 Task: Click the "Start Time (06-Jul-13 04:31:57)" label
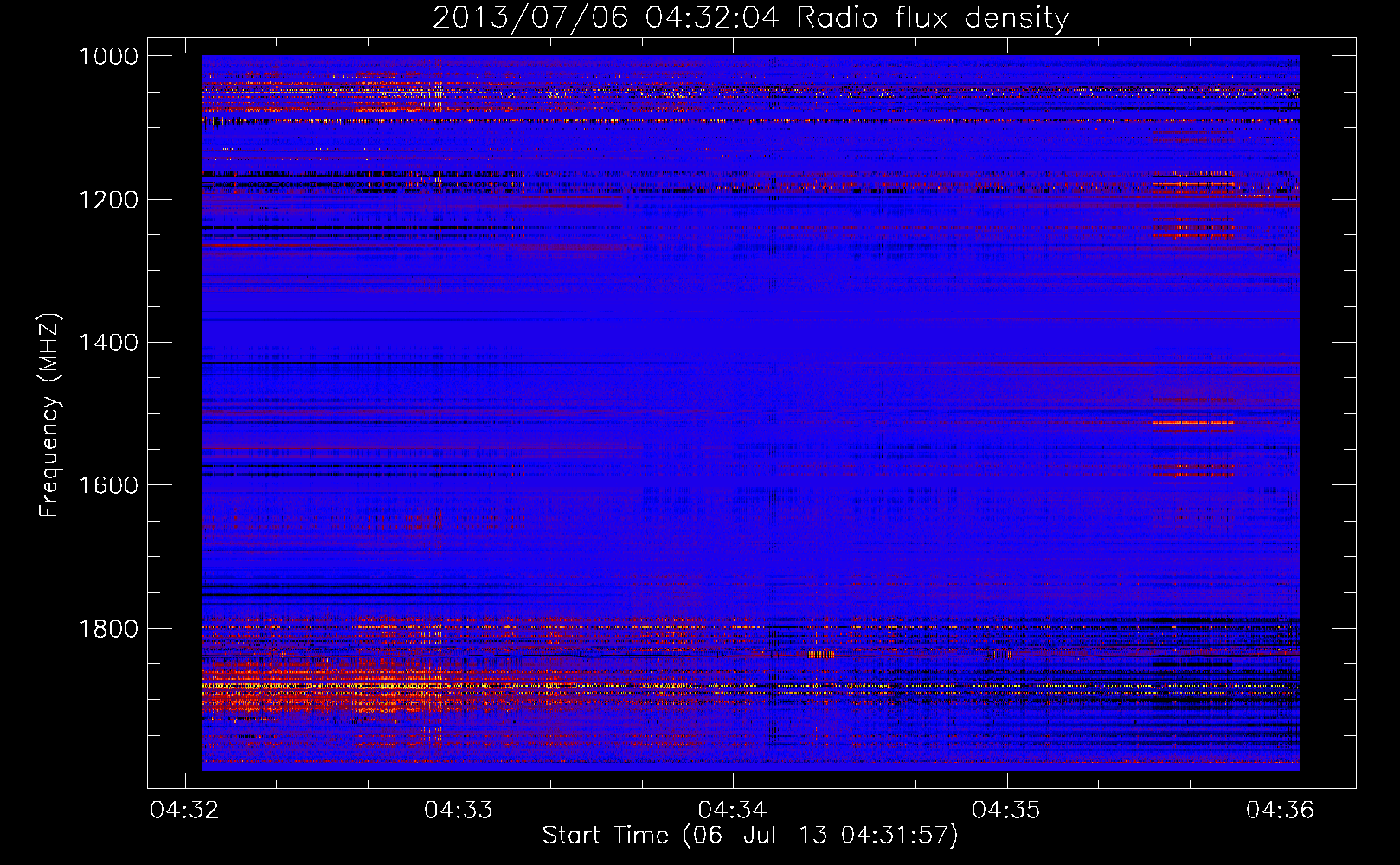(x=750, y=836)
